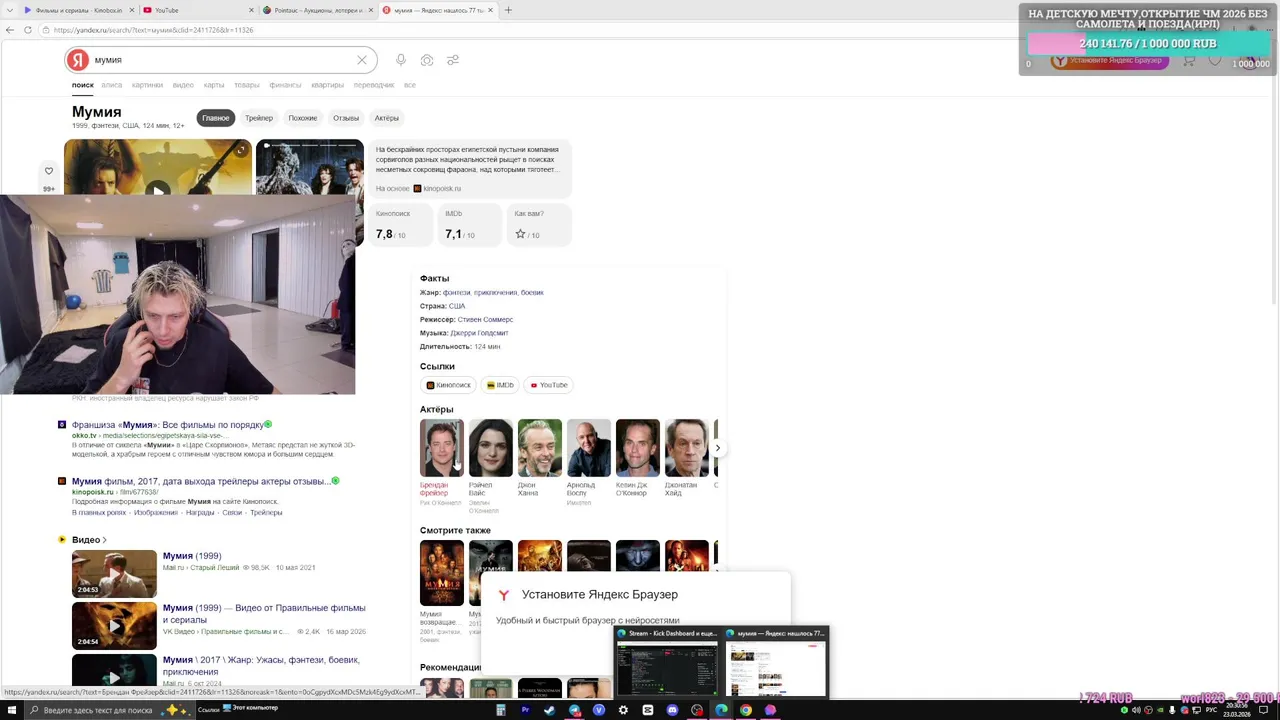Select the Главное pill
The image size is (1280, 720).
pyautogui.click(x=216, y=118)
